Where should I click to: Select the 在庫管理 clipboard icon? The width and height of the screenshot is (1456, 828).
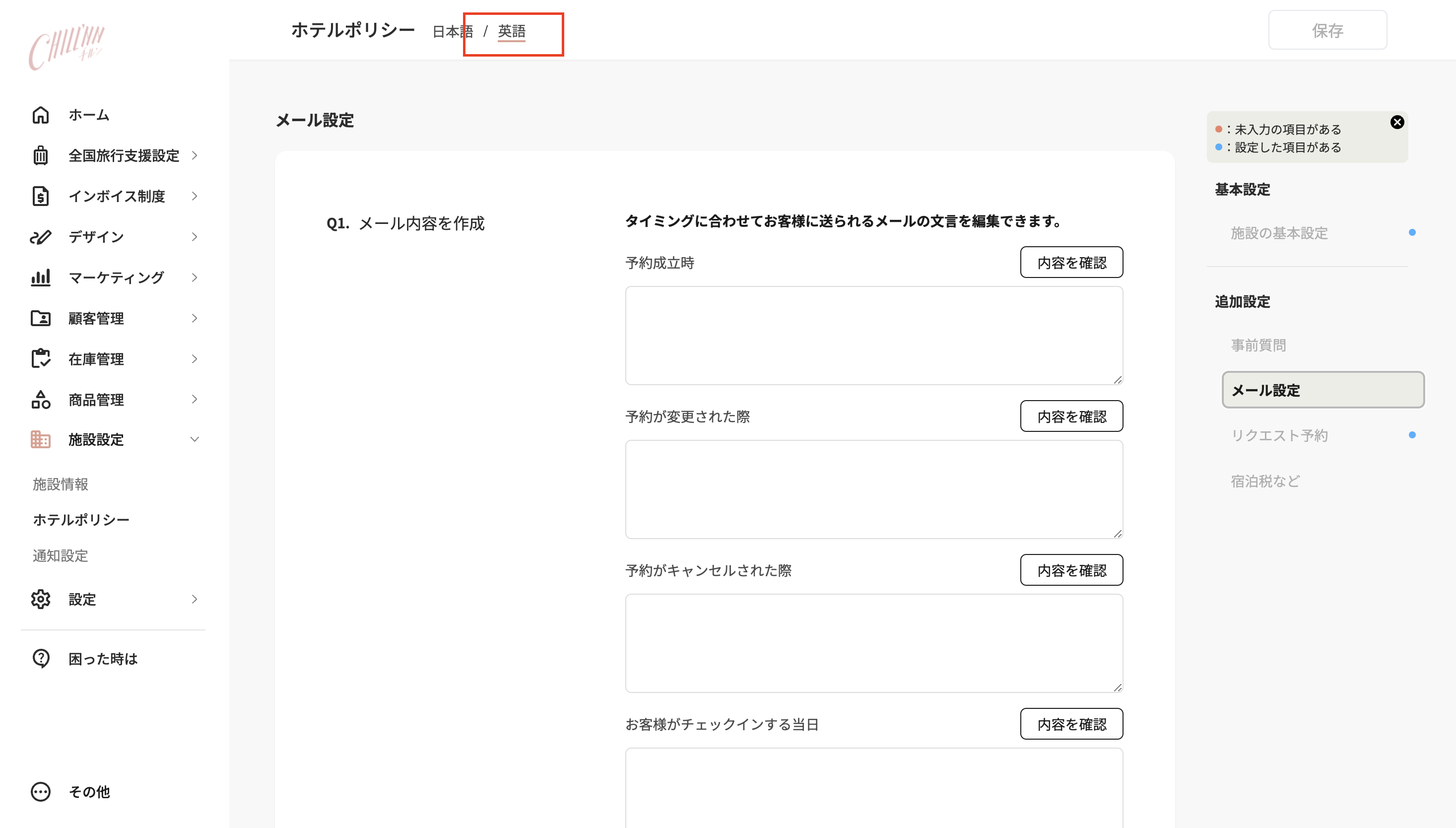40,358
